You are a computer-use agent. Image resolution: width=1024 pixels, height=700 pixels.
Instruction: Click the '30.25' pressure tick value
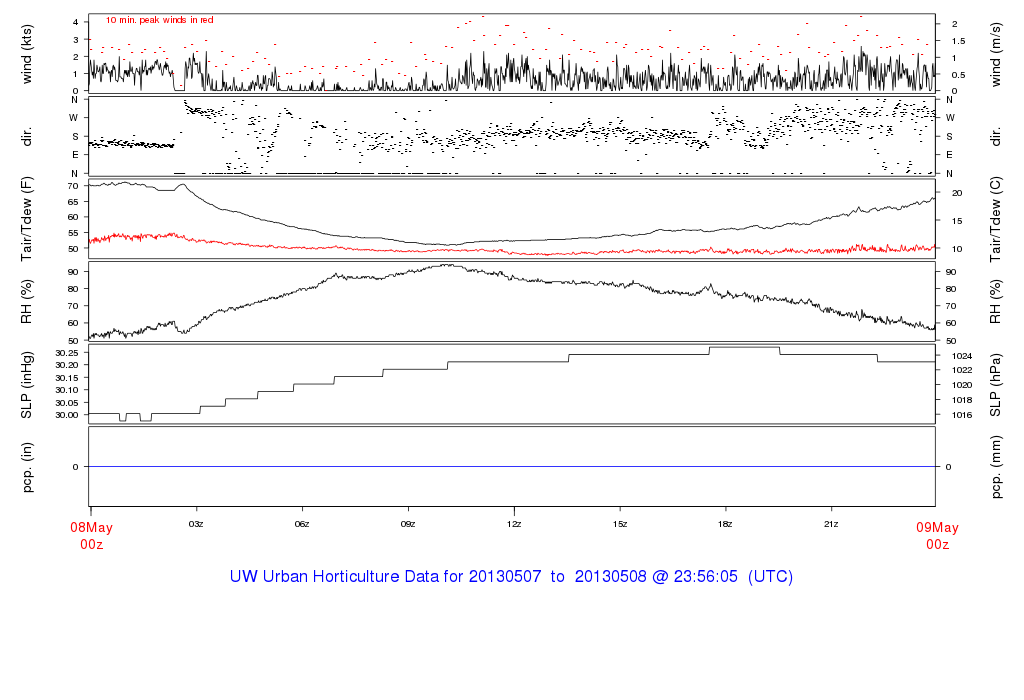coord(67,353)
